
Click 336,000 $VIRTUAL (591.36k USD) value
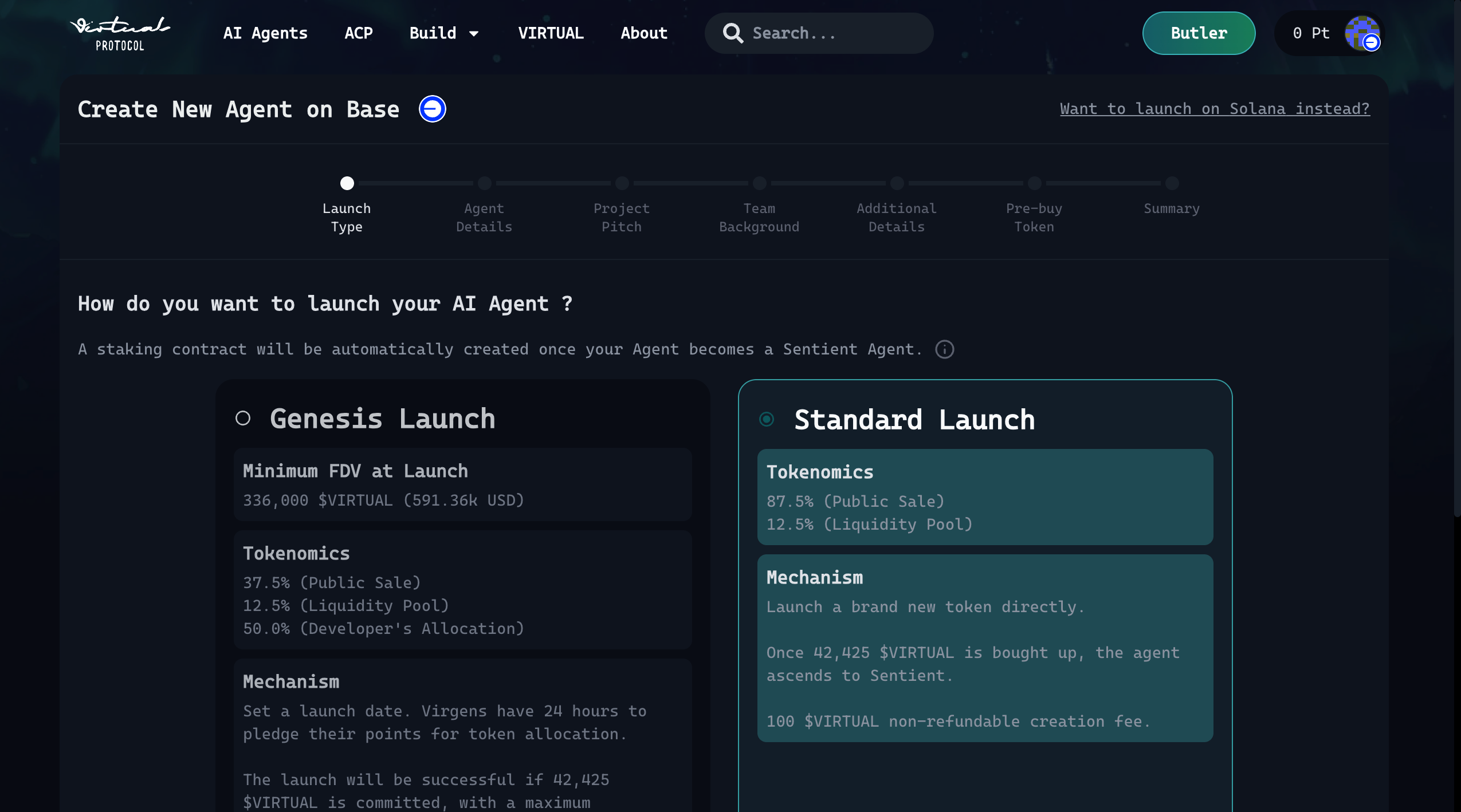coord(383,500)
